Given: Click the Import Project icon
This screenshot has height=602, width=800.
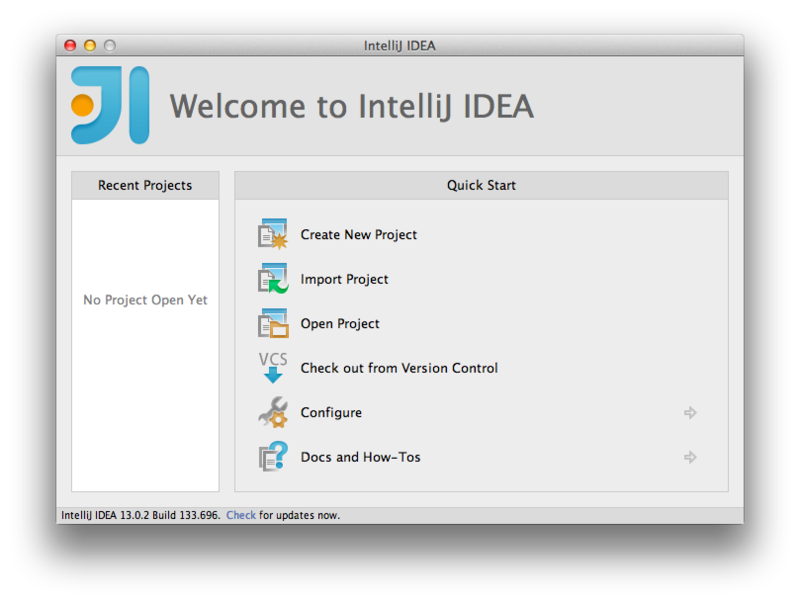Looking at the screenshot, I should pos(273,279).
